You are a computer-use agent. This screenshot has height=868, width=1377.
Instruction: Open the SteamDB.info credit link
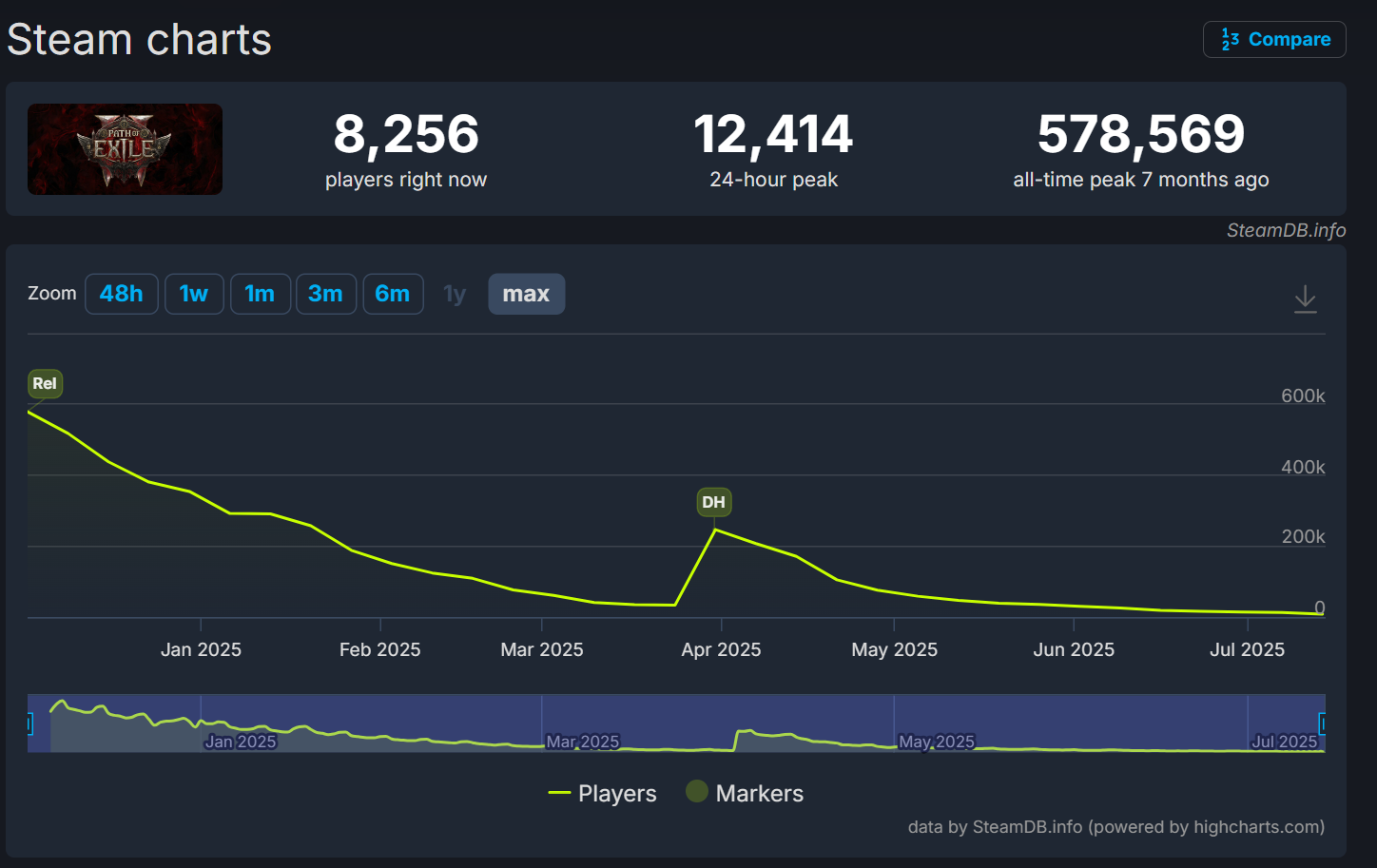(x=1286, y=230)
